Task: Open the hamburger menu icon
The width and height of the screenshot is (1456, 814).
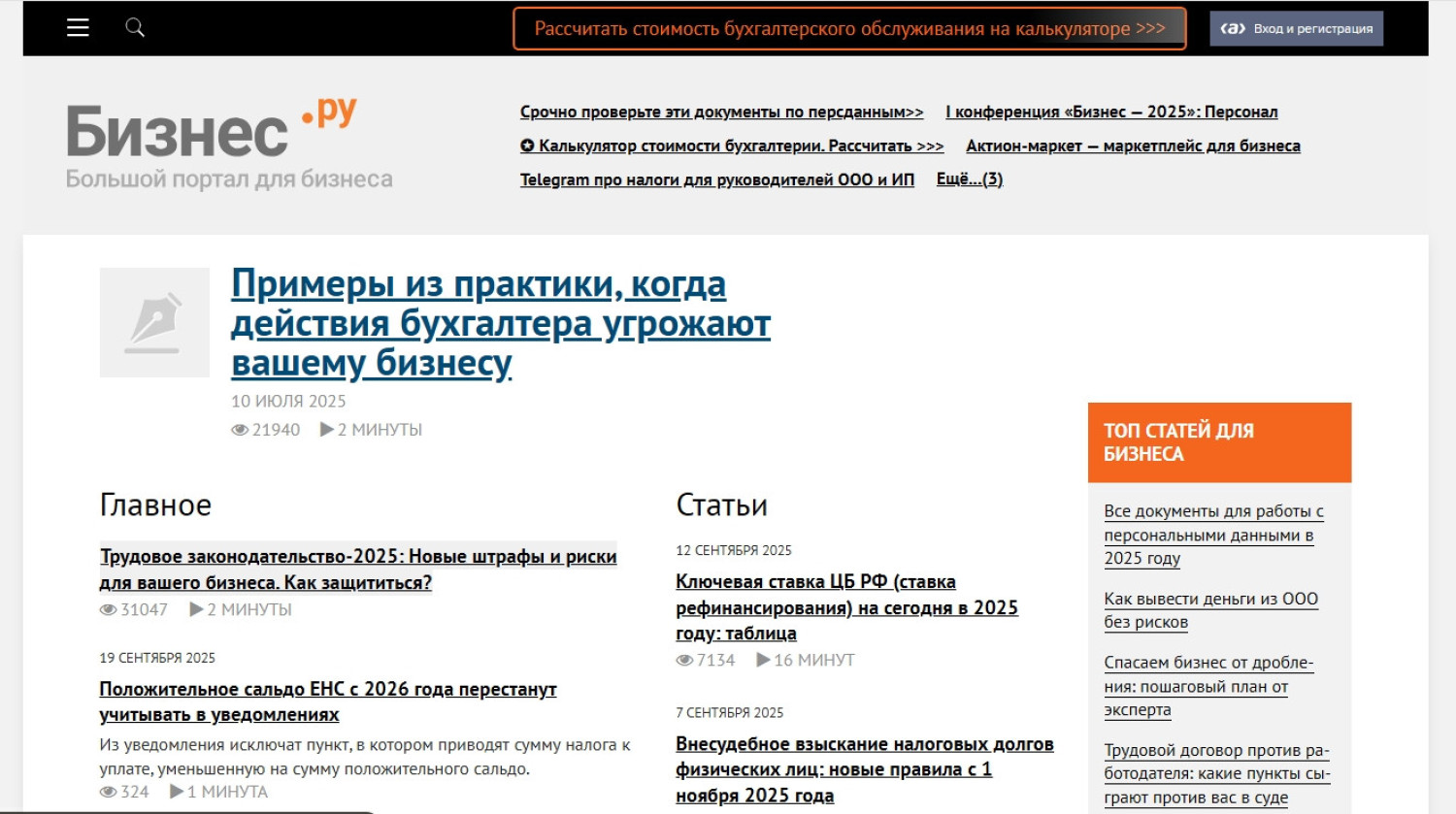Action: coord(78,28)
